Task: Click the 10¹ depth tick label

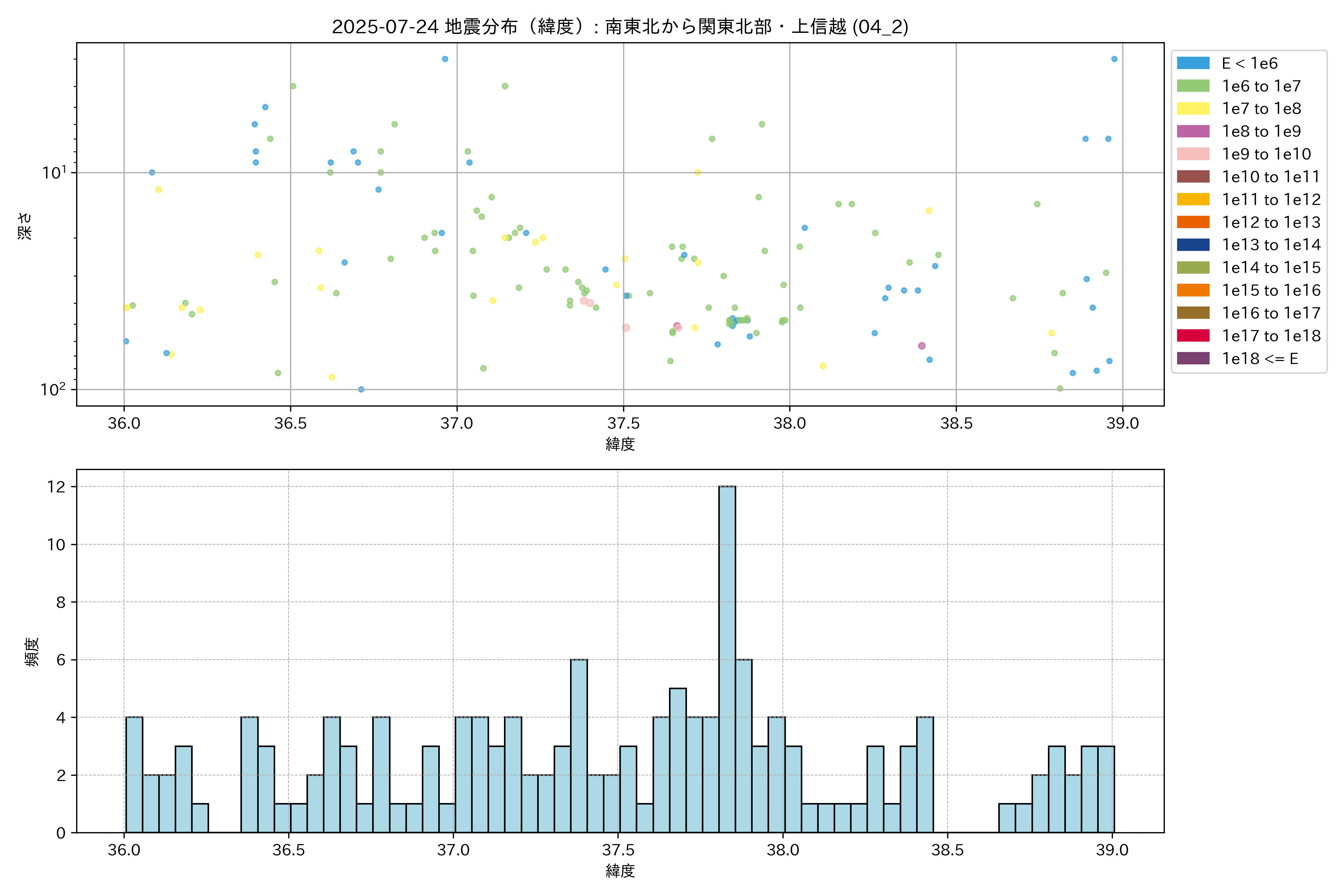Action: point(54,172)
